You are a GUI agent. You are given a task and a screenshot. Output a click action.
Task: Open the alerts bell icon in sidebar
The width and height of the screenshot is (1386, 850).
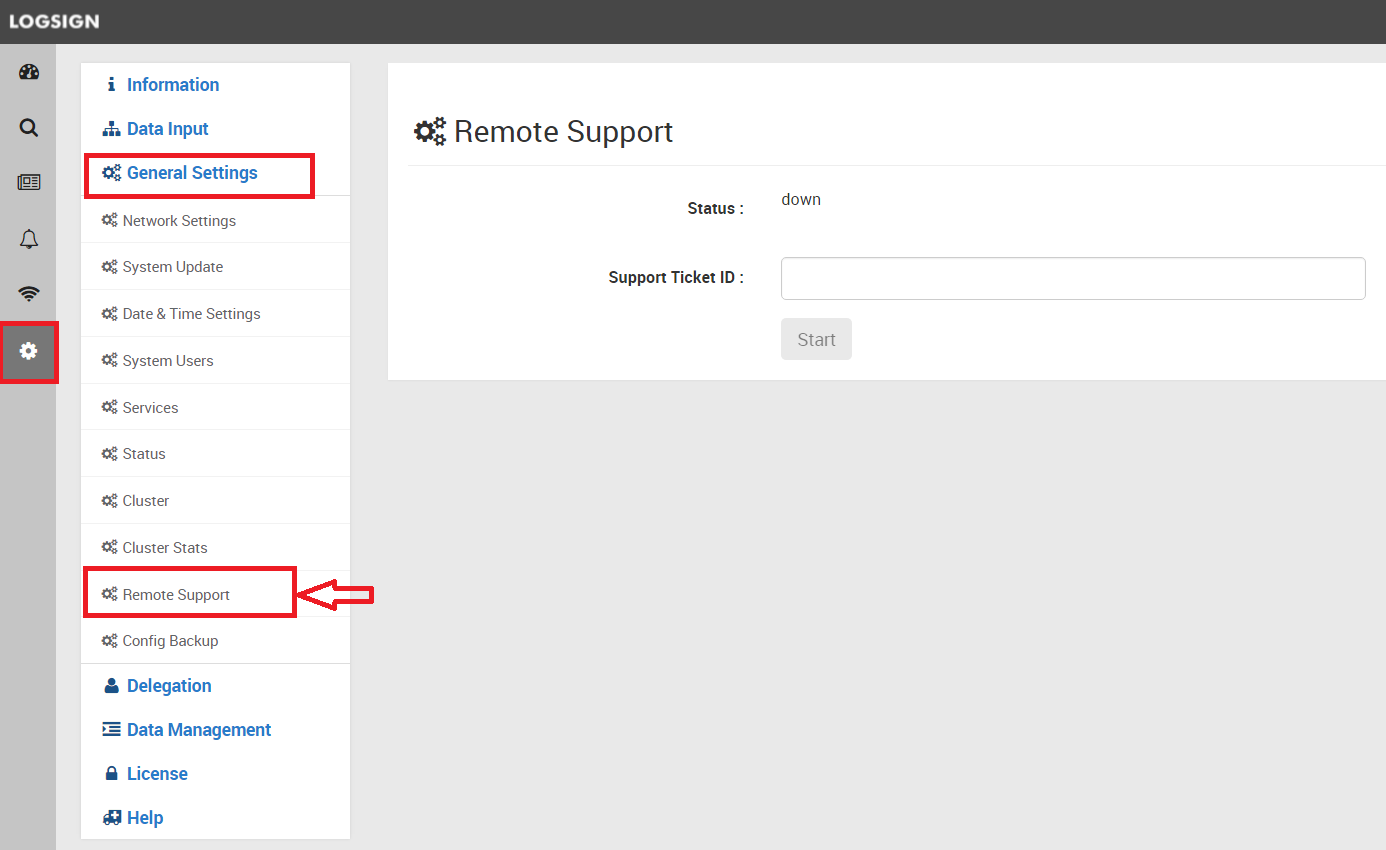(29, 239)
